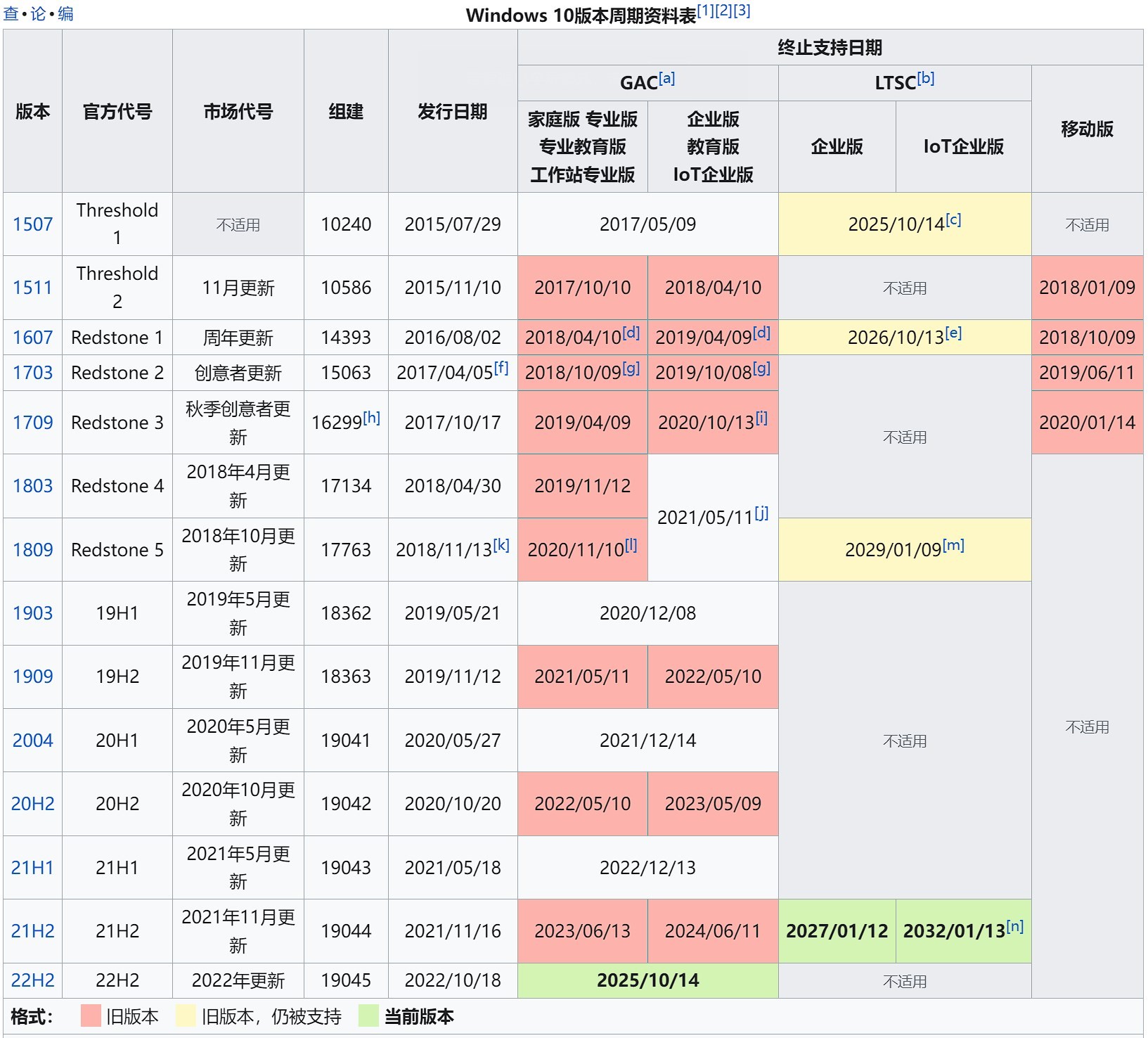Open footnote [d] after 2018/04/10
Screen dimensions: 1148x1038
[x=631, y=333]
